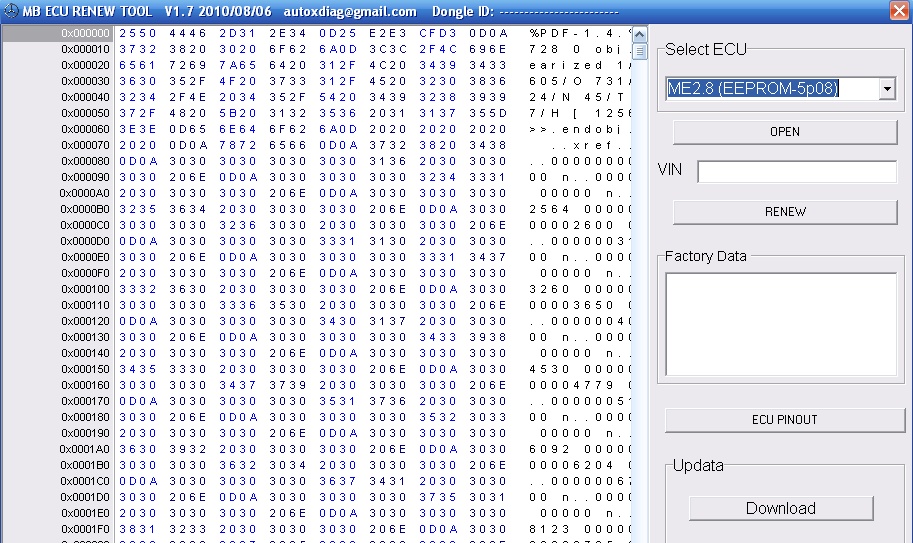This screenshot has height=543, width=913.
Task: Click ASCII text '00003650' in row 0x000110
Action: pos(571,306)
